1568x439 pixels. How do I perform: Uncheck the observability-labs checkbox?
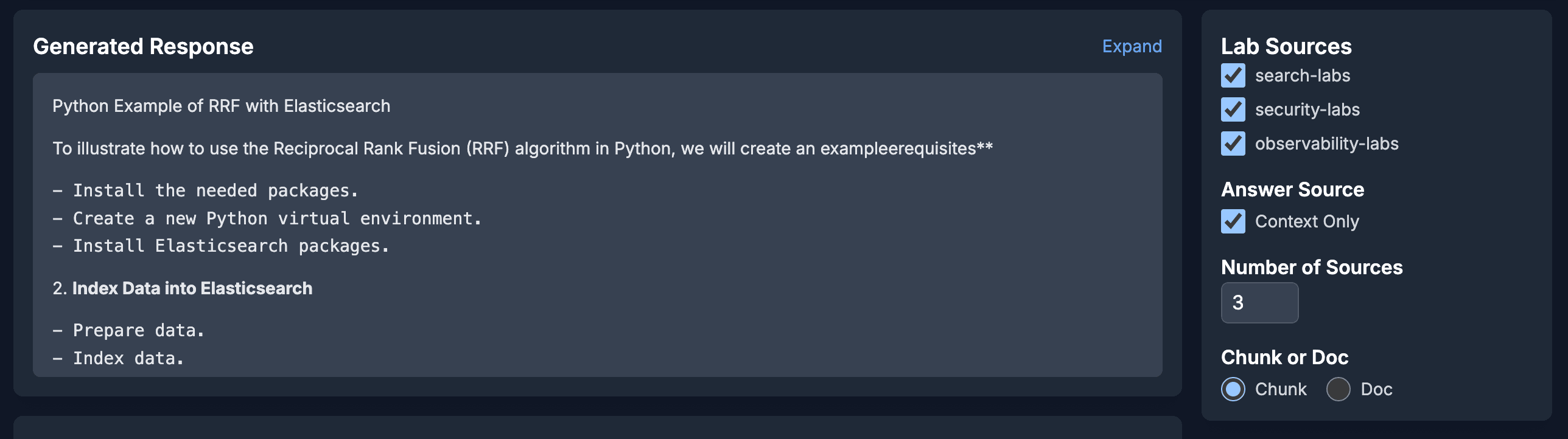1233,144
